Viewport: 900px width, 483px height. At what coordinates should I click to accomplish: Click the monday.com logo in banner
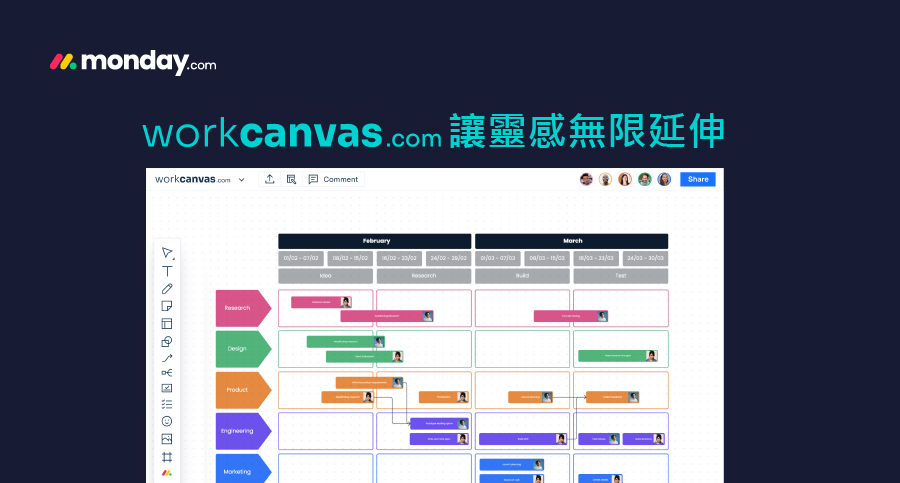(x=133, y=62)
